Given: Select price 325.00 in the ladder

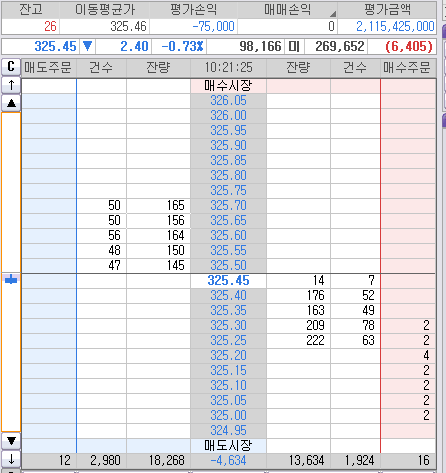Looking at the screenshot, I should point(228,416).
